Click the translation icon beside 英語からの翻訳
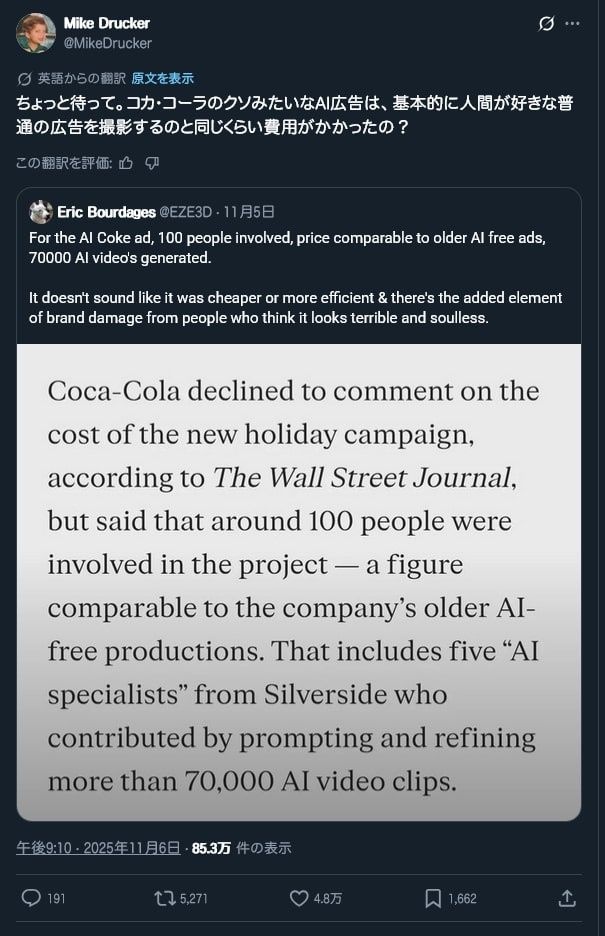The width and height of the screenshot is (605, 936). pos(25,78)
